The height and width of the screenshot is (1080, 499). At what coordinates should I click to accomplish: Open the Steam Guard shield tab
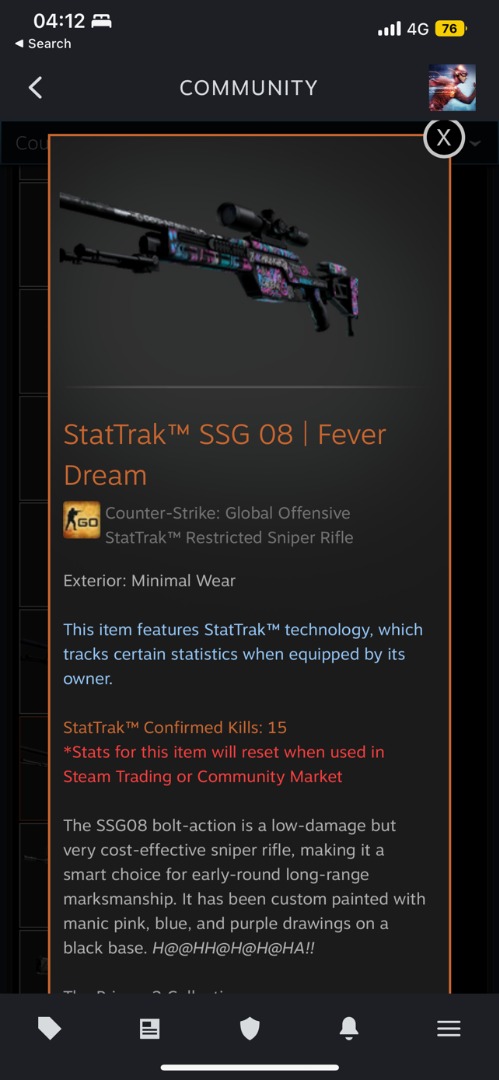pos(250,1028)
